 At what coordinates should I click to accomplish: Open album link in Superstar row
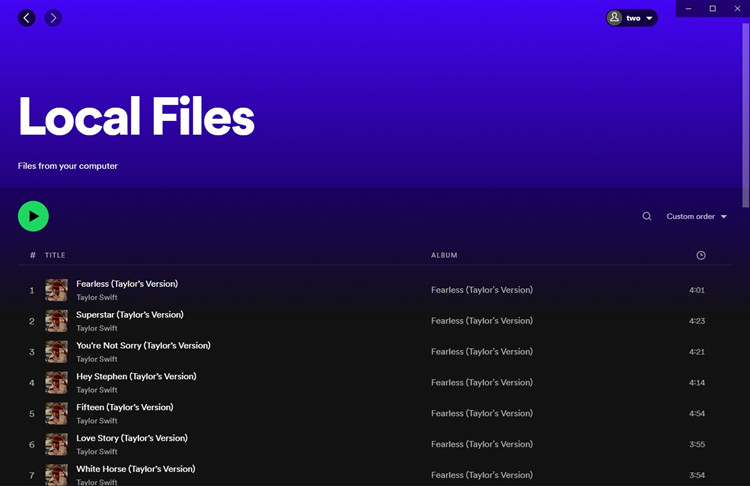482,321
